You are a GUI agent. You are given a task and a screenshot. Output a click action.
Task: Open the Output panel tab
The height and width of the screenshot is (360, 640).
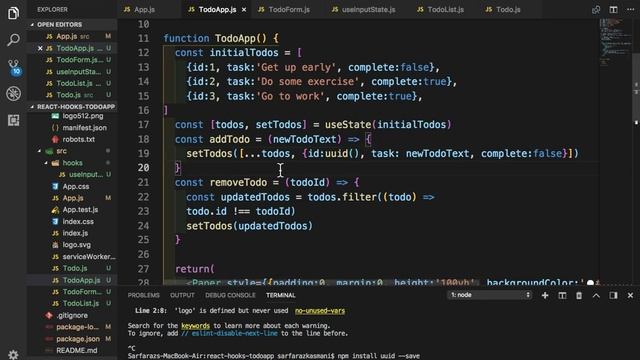(x=182, y=295)
